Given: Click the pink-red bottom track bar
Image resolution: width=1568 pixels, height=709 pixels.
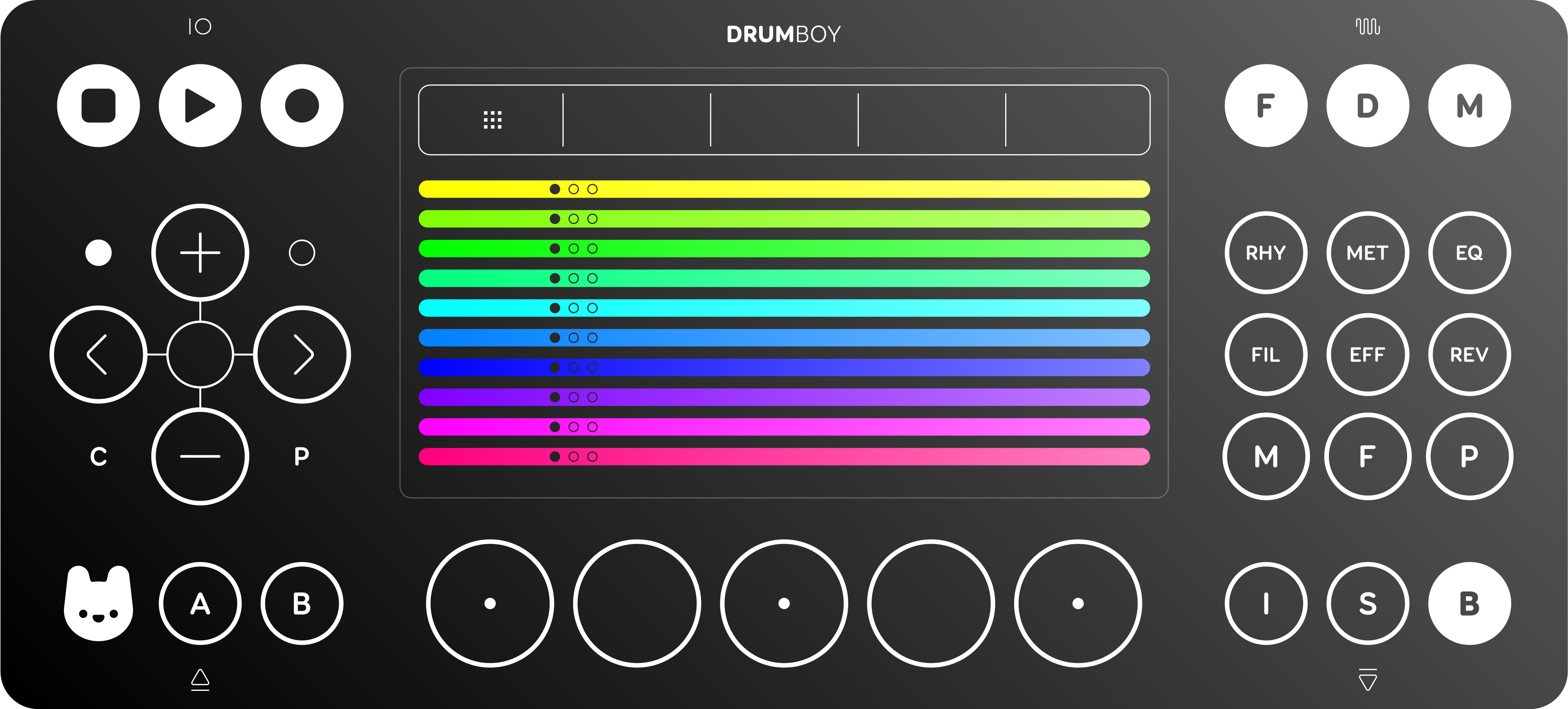Looking at the screenshot, I should click(x=784, y=457).
